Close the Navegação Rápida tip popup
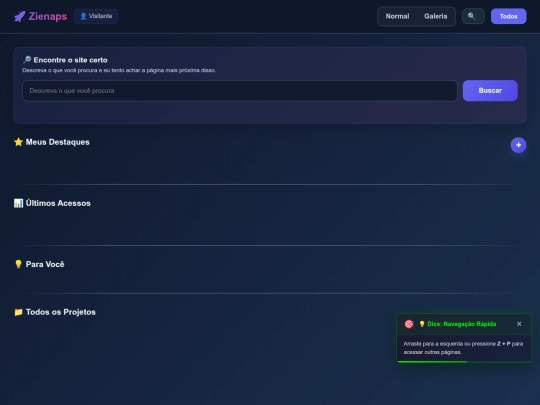This screenshot has height=405, width=540. (x=519, y=324)
